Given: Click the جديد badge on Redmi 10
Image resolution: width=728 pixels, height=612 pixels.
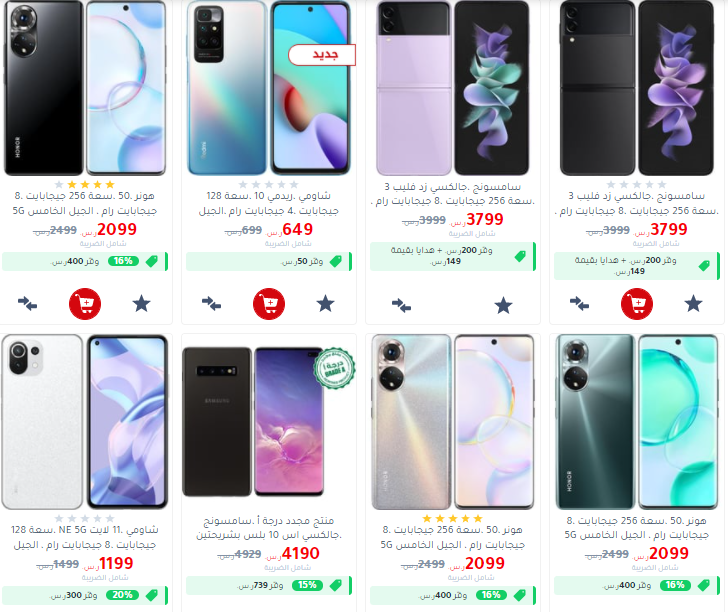Looking at the screenshot, I should click(x=322, y=55).
